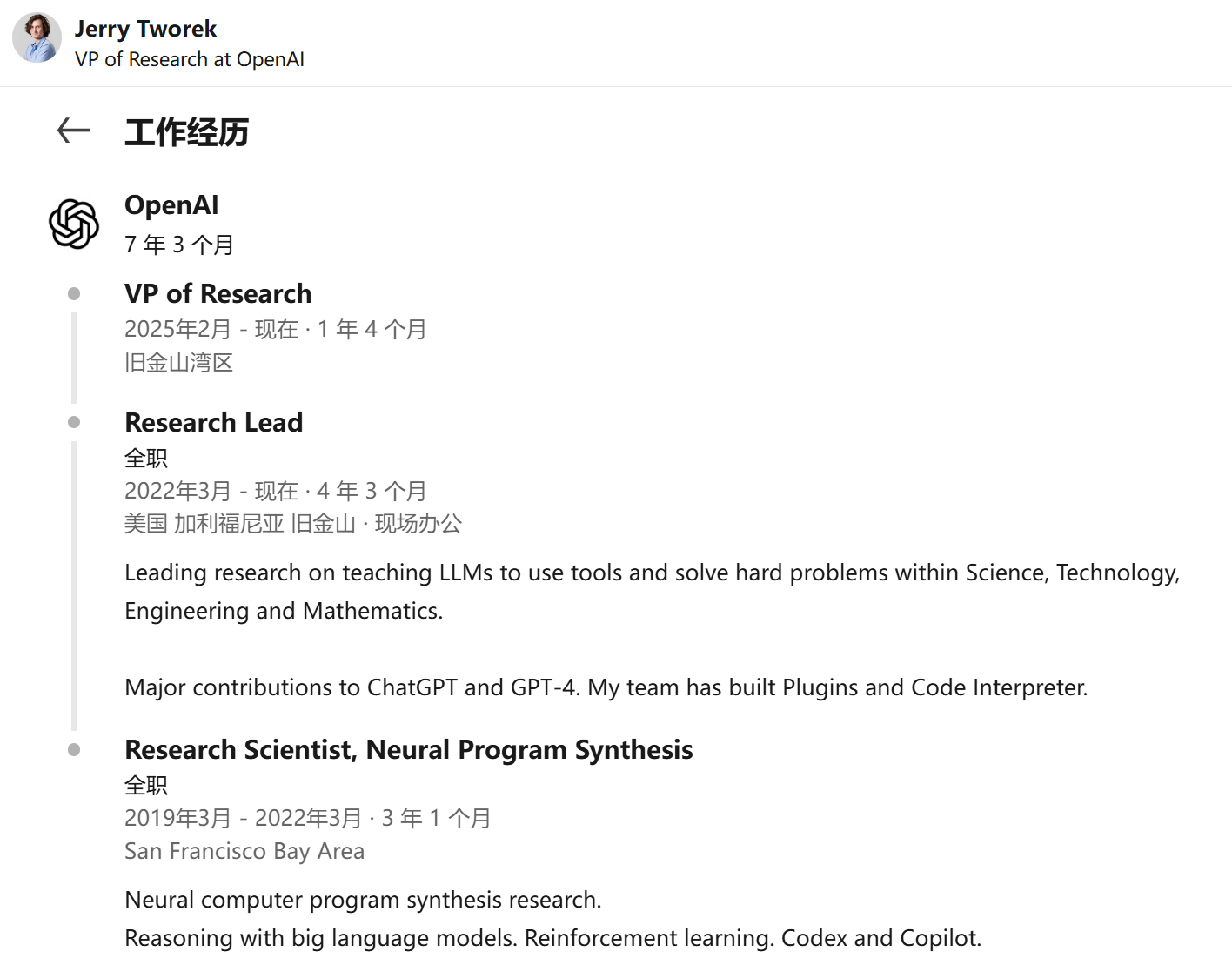Click the Leading research on teaching LLMs description
The width and height of the screenshot is (1232, 965).
click(x=653, y=592)
